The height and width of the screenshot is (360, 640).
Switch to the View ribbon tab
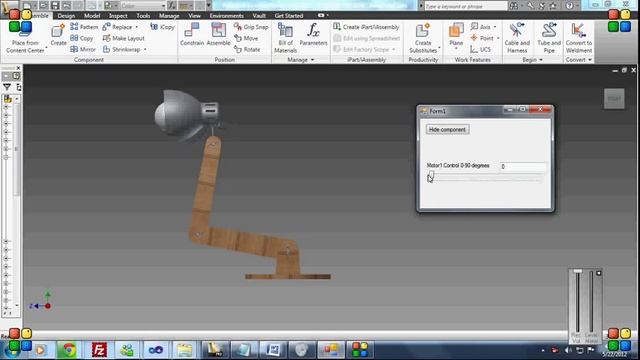click(x=194, y=16)
